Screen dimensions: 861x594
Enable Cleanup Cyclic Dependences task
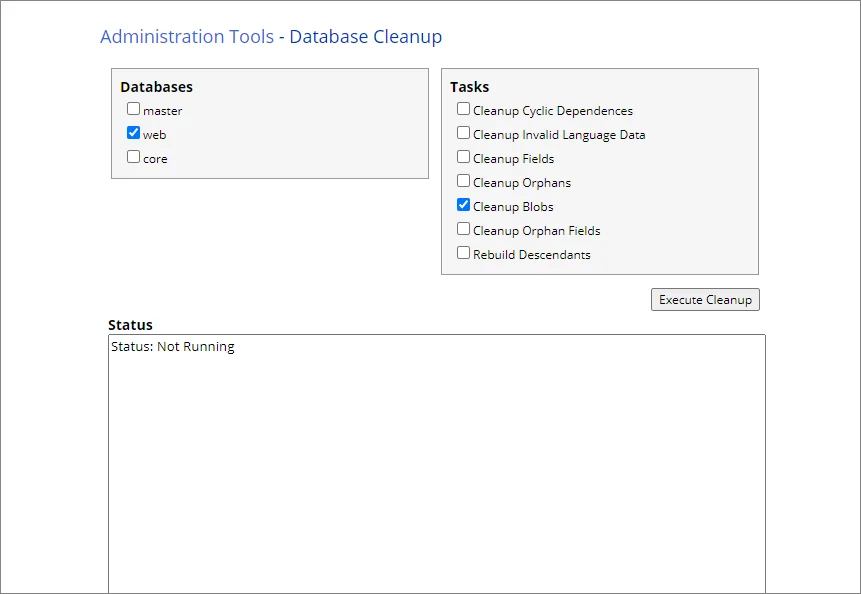tap(463, 109)
